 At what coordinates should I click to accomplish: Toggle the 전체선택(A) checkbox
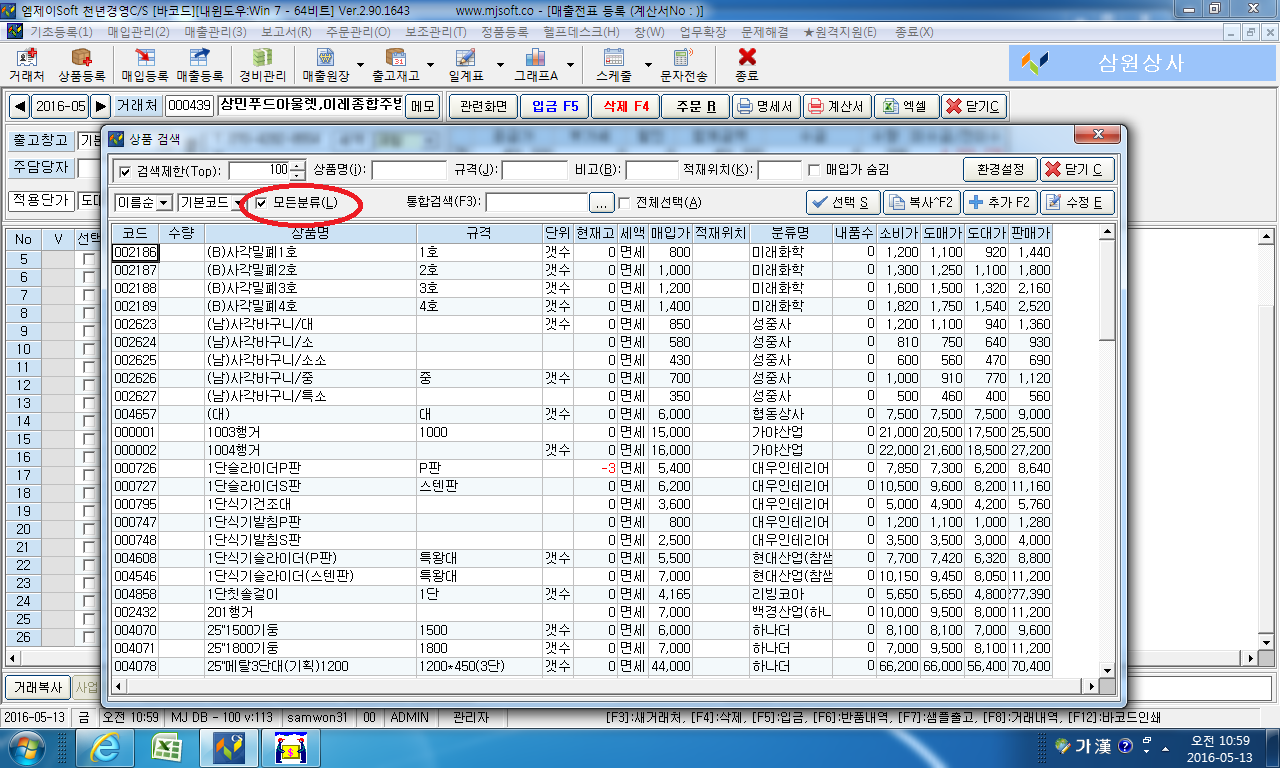tap(625, 203)
